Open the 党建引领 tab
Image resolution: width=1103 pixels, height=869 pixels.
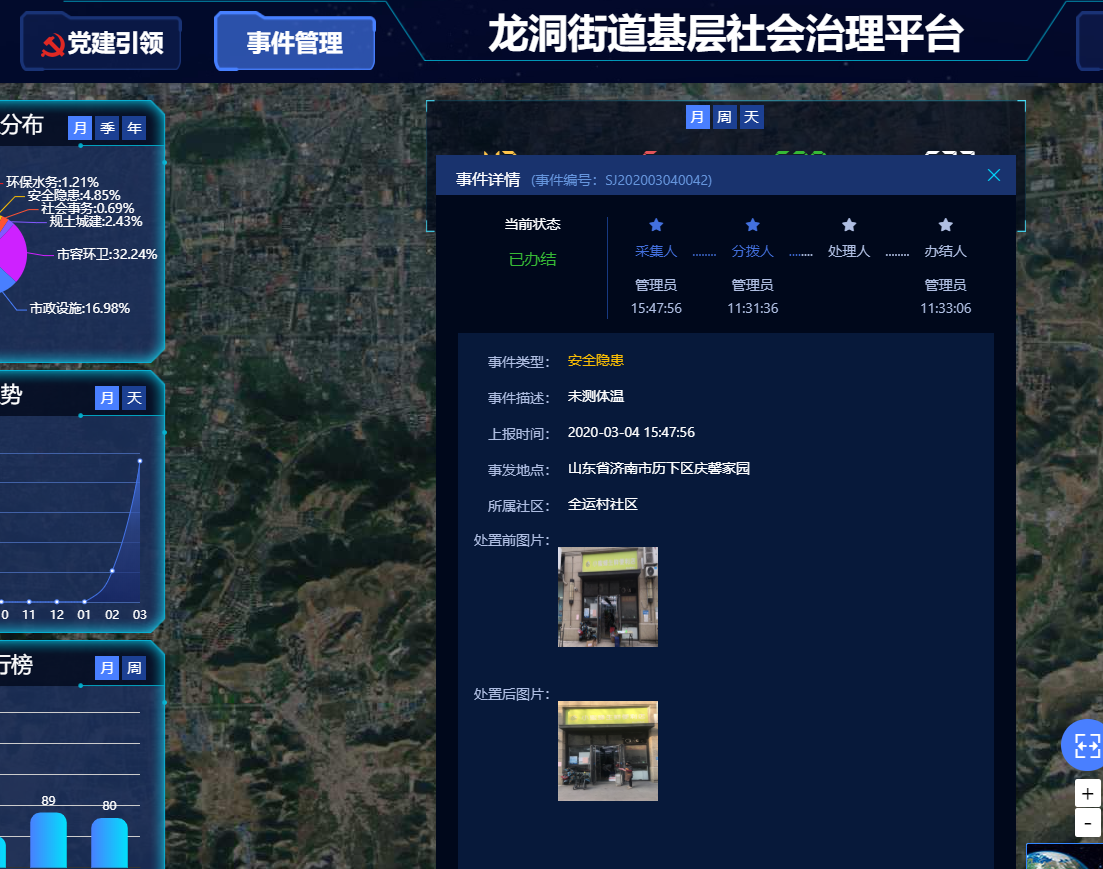coord(101,43)
